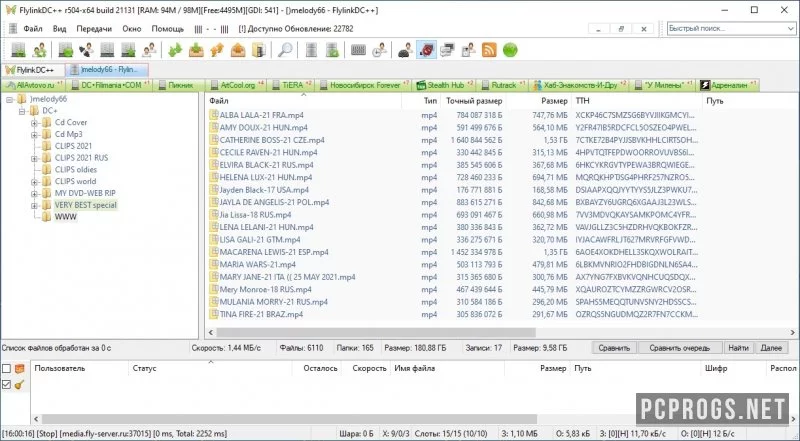Switch to the DC•Filmania•COM hub tab
This screenshot has height=441, width=800.
point(109,85)
